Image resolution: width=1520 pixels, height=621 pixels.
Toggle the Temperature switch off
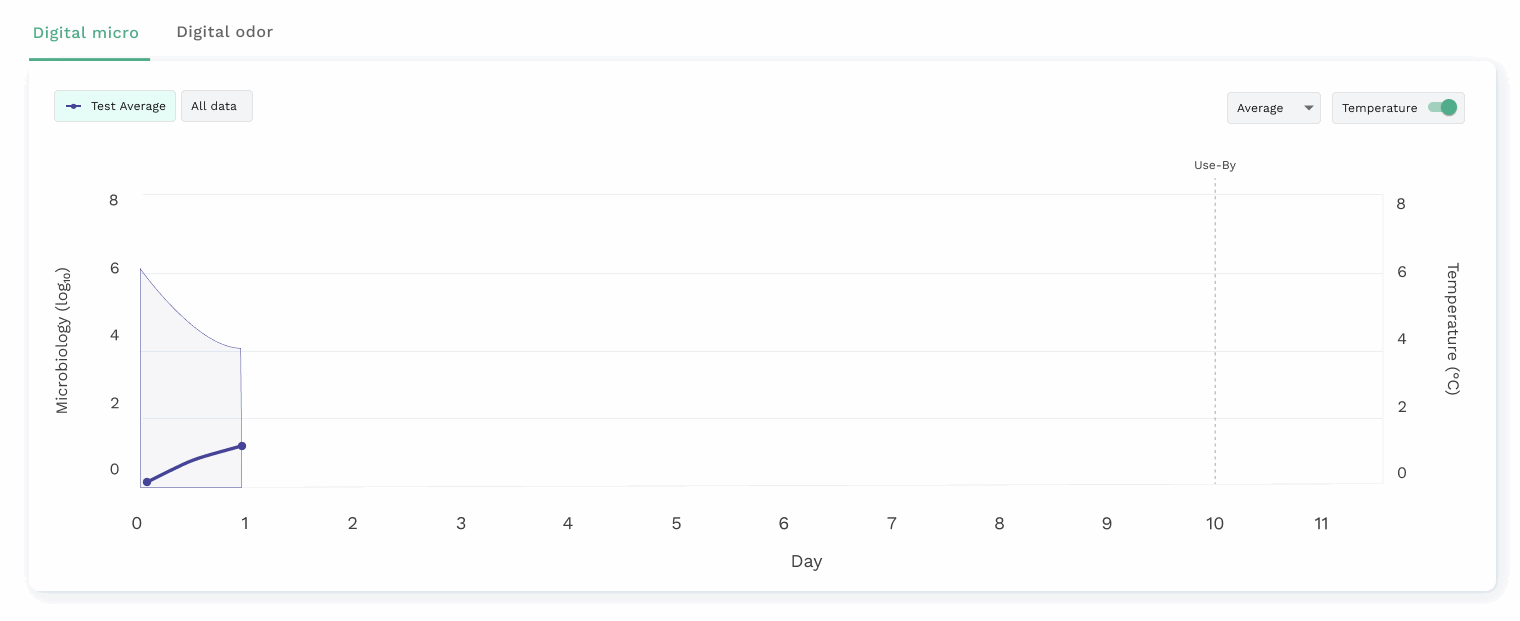(1442, 108)
